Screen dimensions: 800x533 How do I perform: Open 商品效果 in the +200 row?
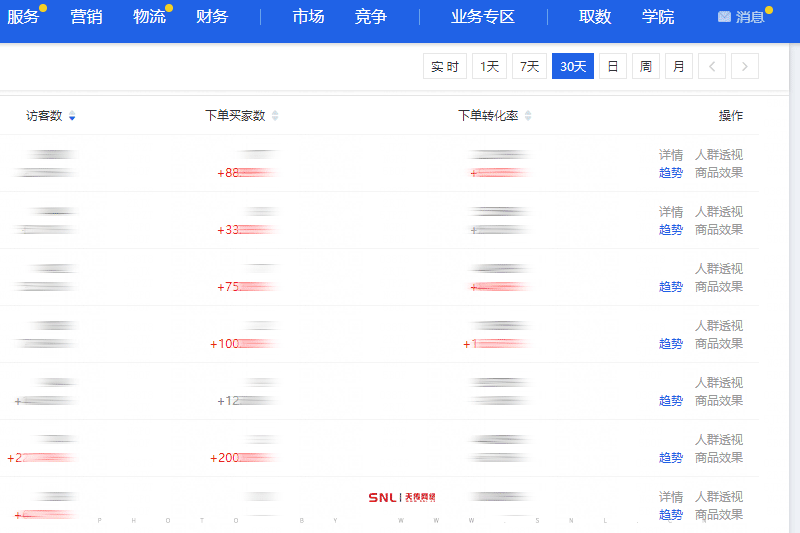[x=719, y=458]
